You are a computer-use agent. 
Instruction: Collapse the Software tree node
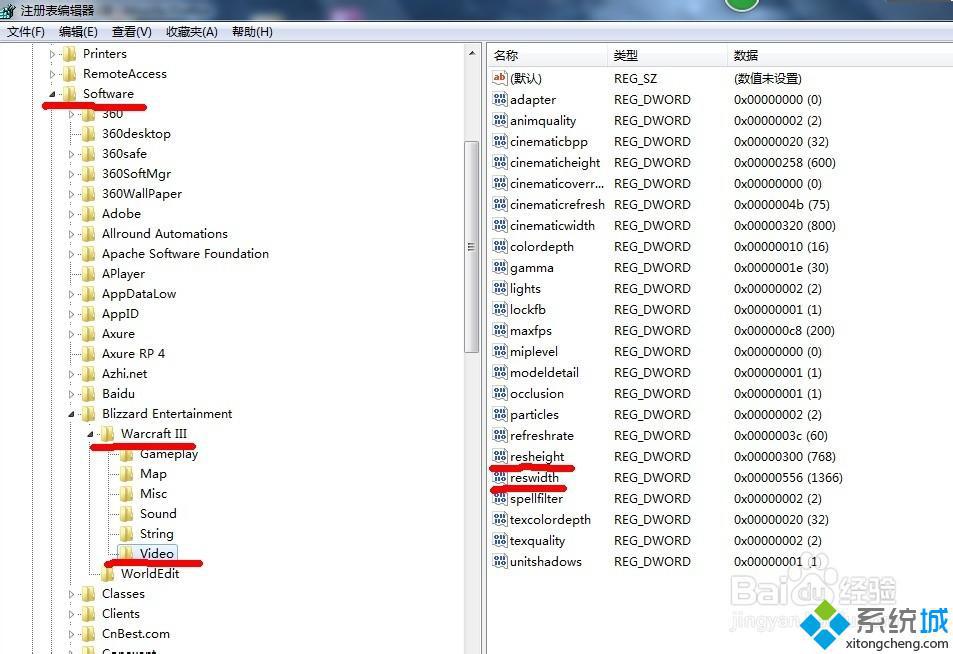[52, 94]
